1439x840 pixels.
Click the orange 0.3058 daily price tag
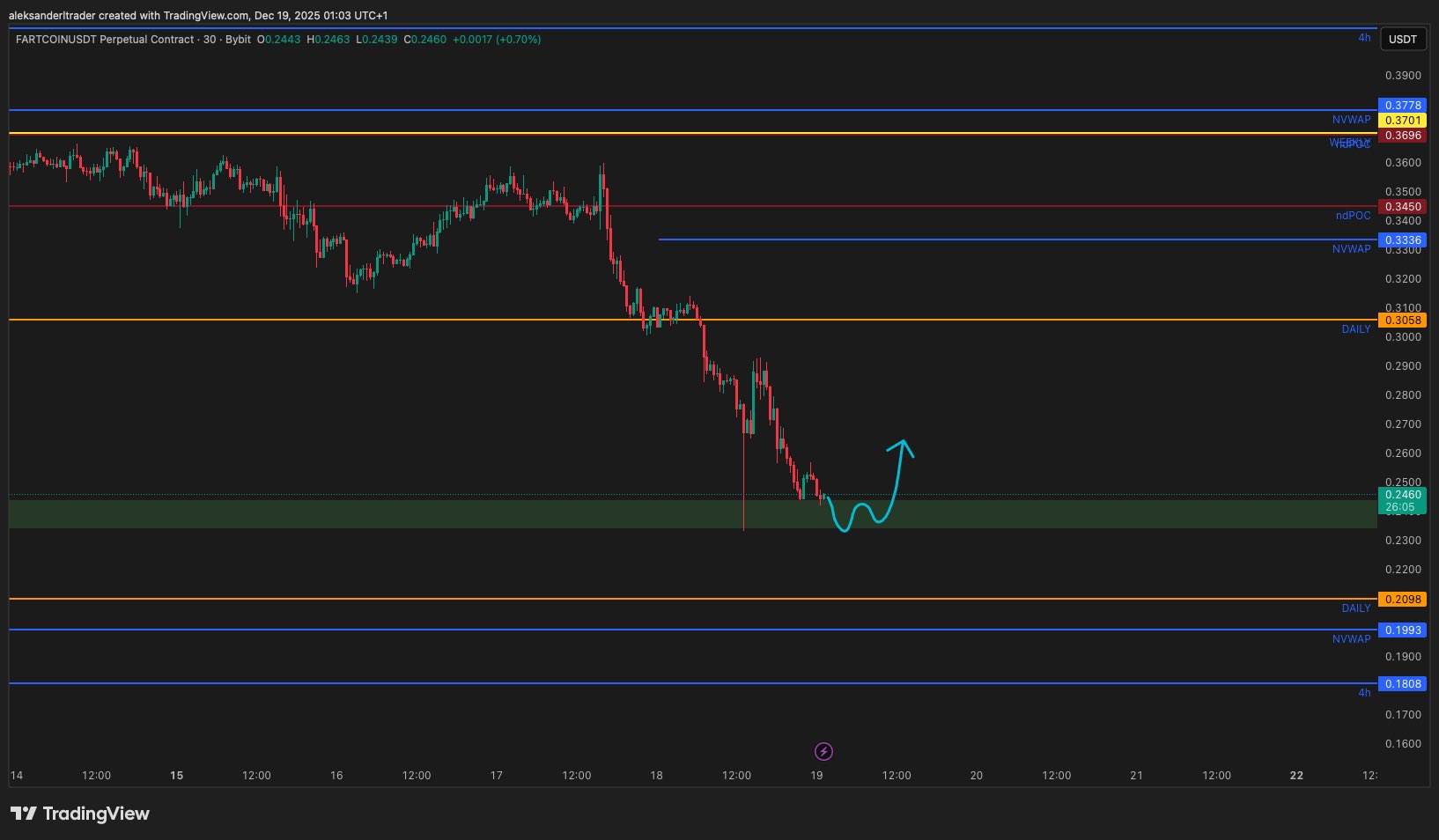point(1402,320)
